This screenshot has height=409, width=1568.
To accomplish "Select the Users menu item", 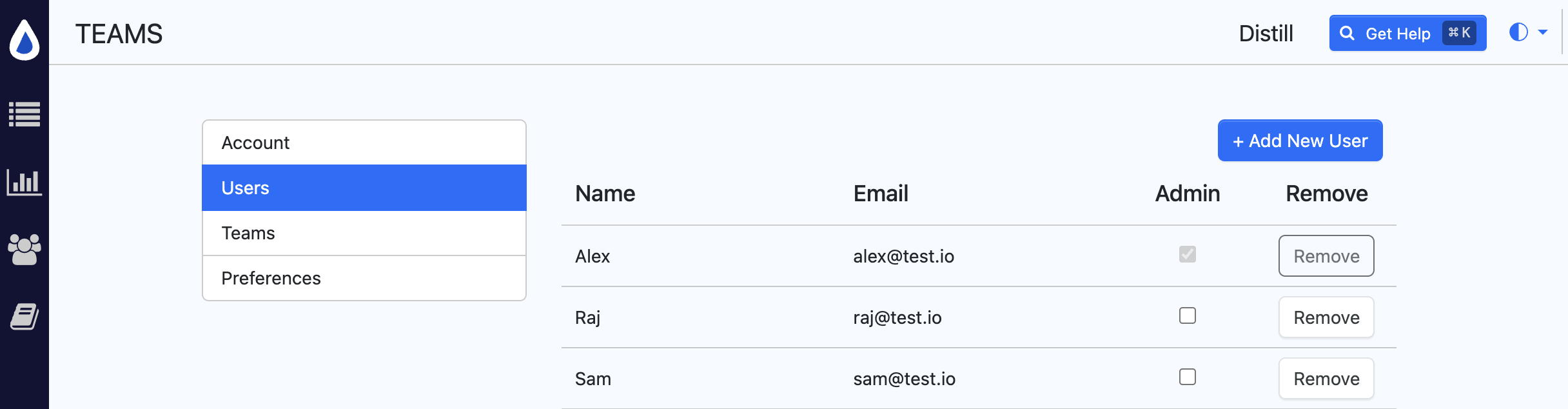I will coord(364,188).
